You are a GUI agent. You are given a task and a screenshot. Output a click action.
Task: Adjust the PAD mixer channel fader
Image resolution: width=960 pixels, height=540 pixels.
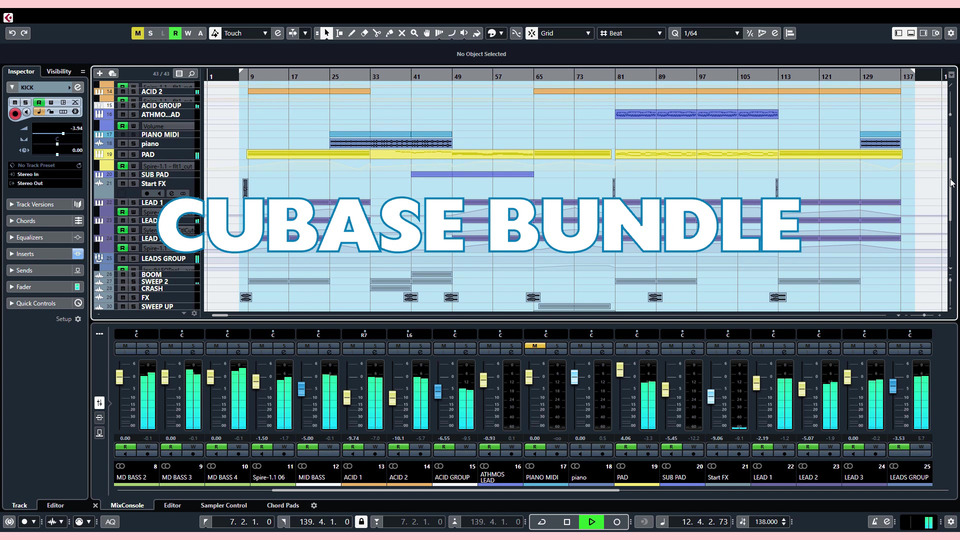coord(620,370)
